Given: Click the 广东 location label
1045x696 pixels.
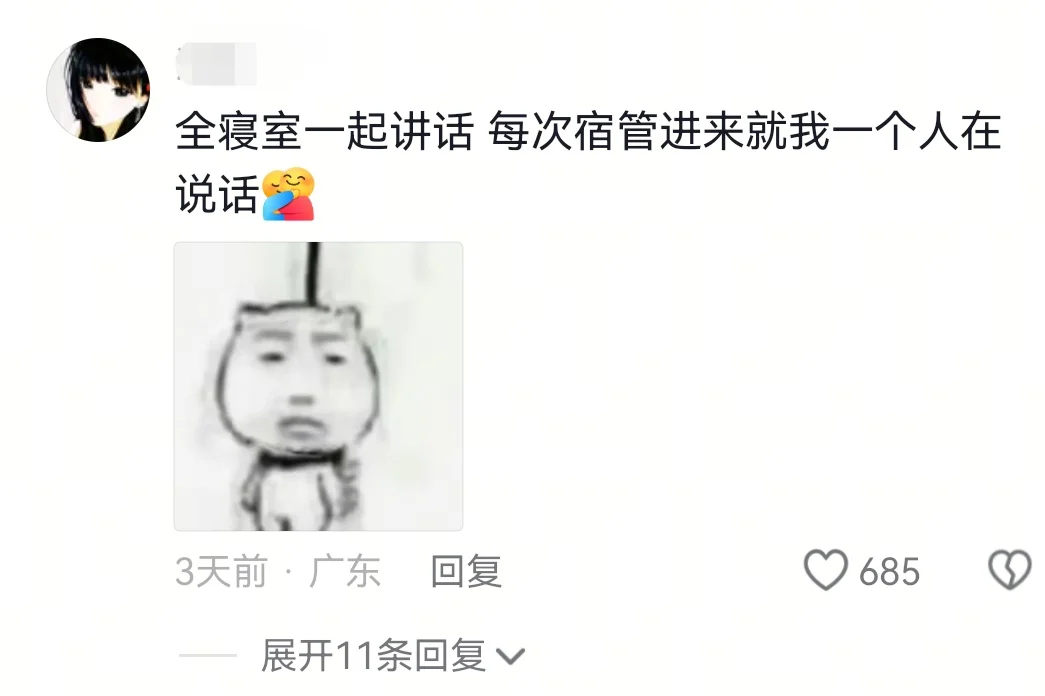Looking at the screenshot, I should tap(345, 572).
